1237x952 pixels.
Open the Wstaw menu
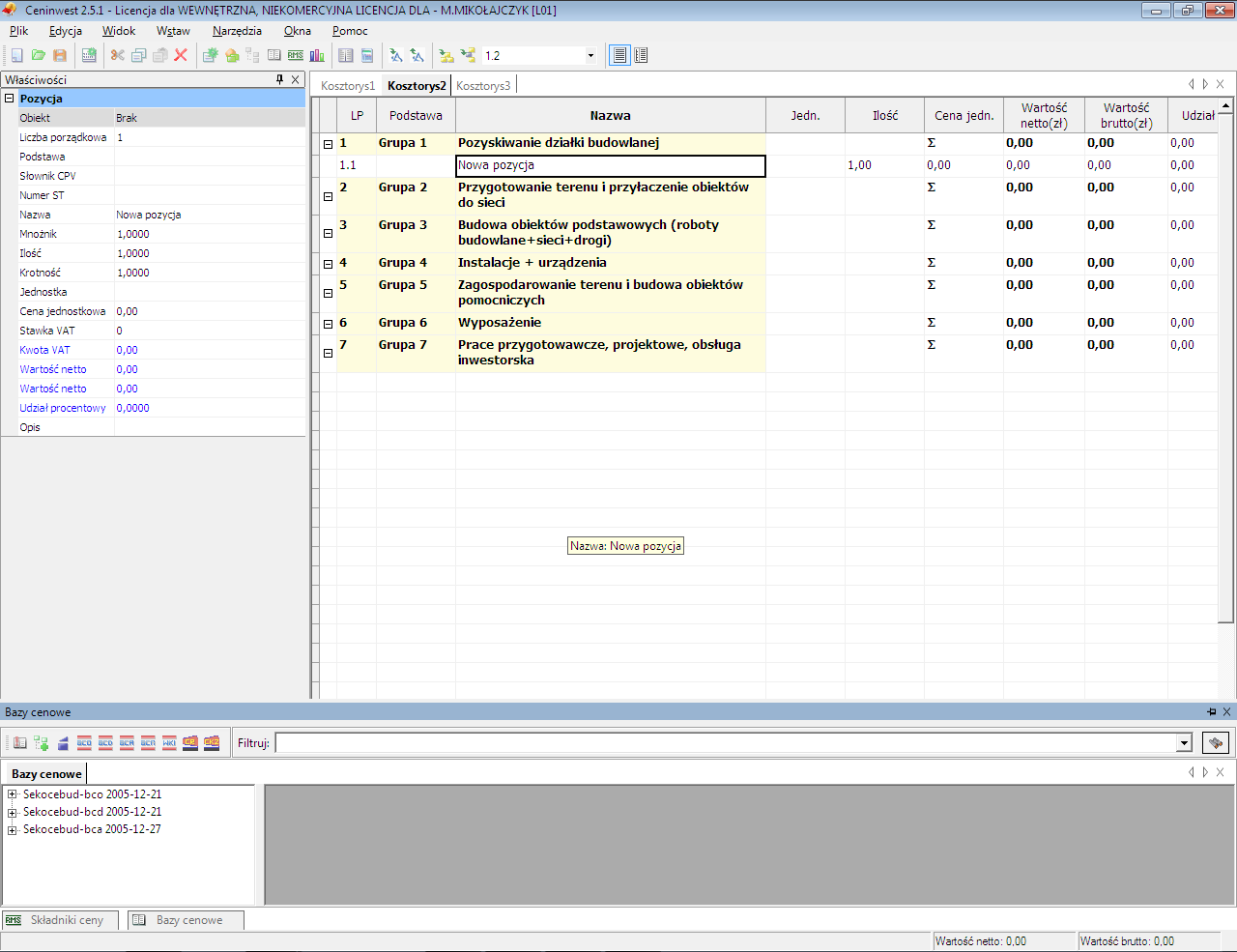click(x=173, y=31)
